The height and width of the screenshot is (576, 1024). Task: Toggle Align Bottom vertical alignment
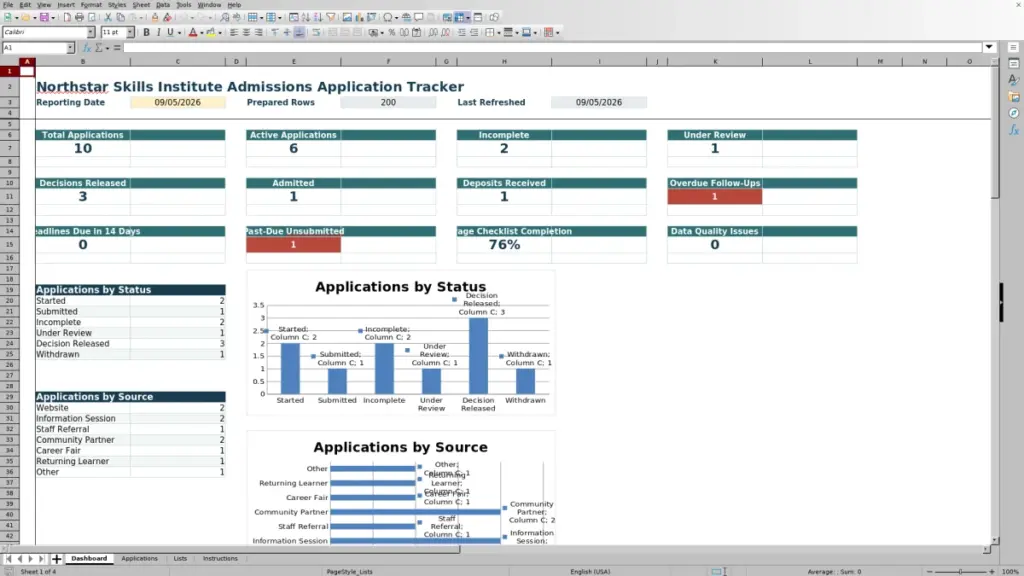(299, 32)
